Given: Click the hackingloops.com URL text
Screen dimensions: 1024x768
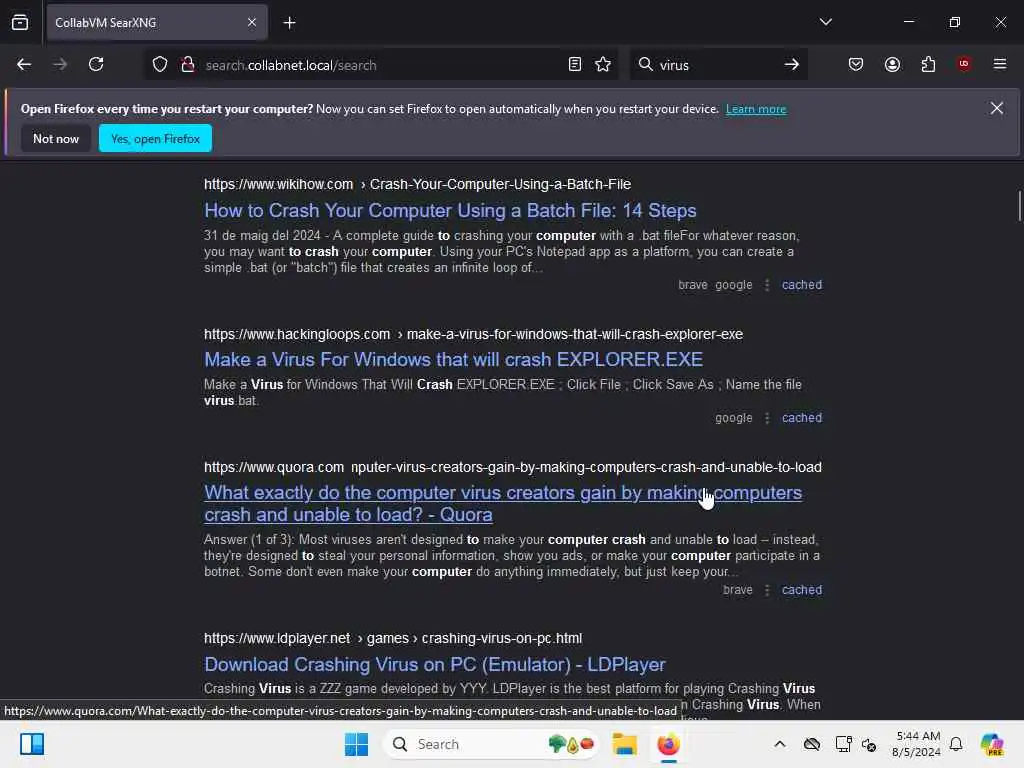Looking at the screenshot, I should pos(296,334).
